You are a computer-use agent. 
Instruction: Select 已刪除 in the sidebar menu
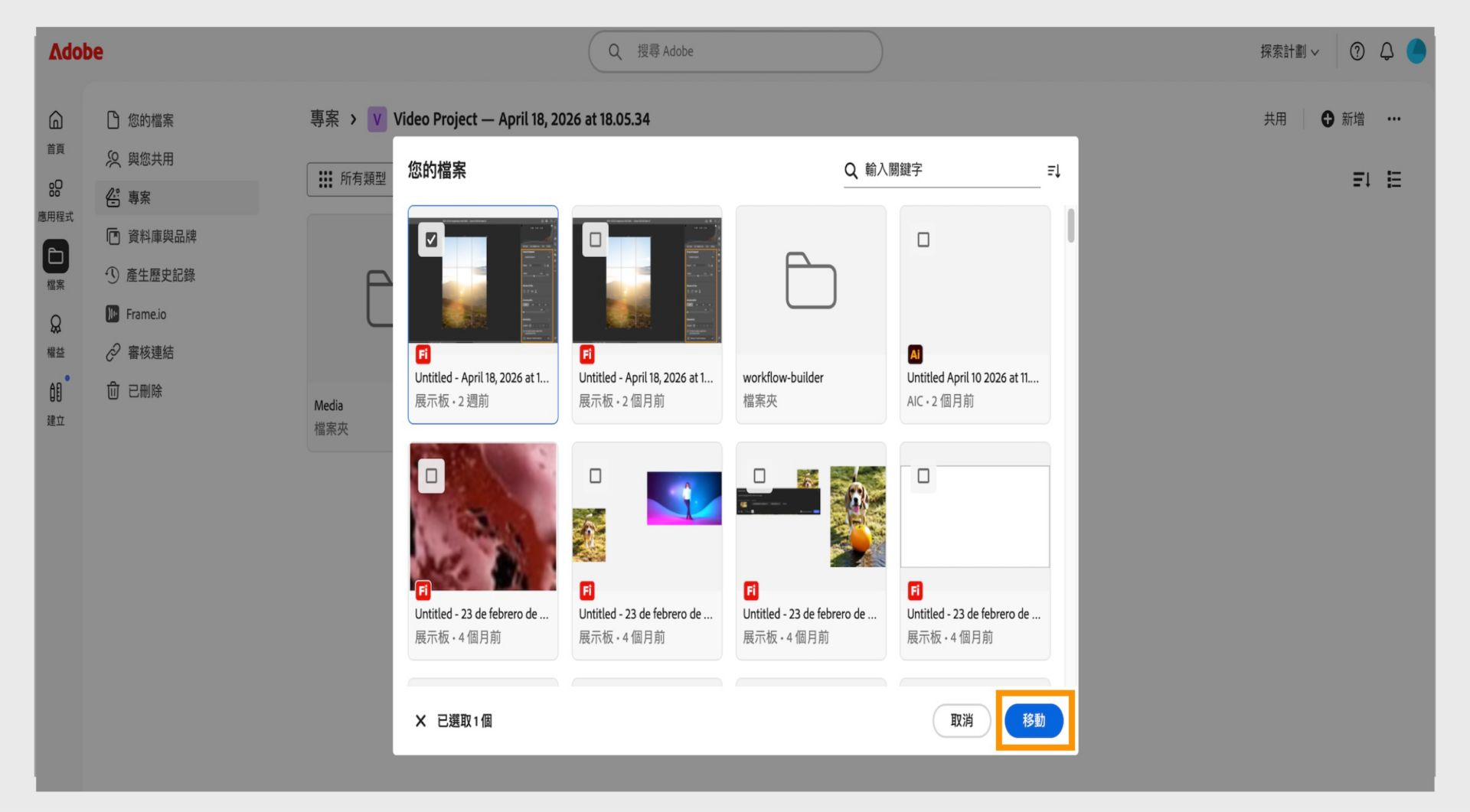(134, 391)
